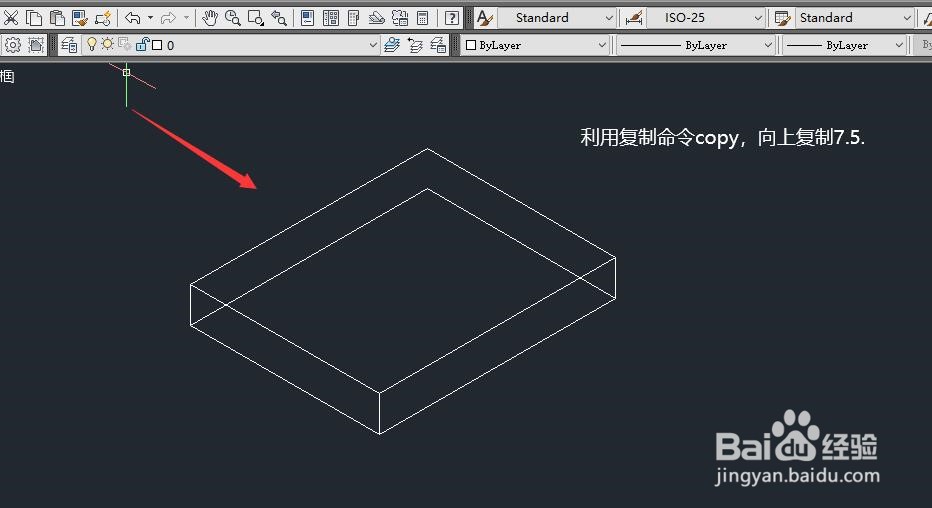Select the Zoom Window tool
Viewport: 932px width, 508px height.
(x=256, y=18)
